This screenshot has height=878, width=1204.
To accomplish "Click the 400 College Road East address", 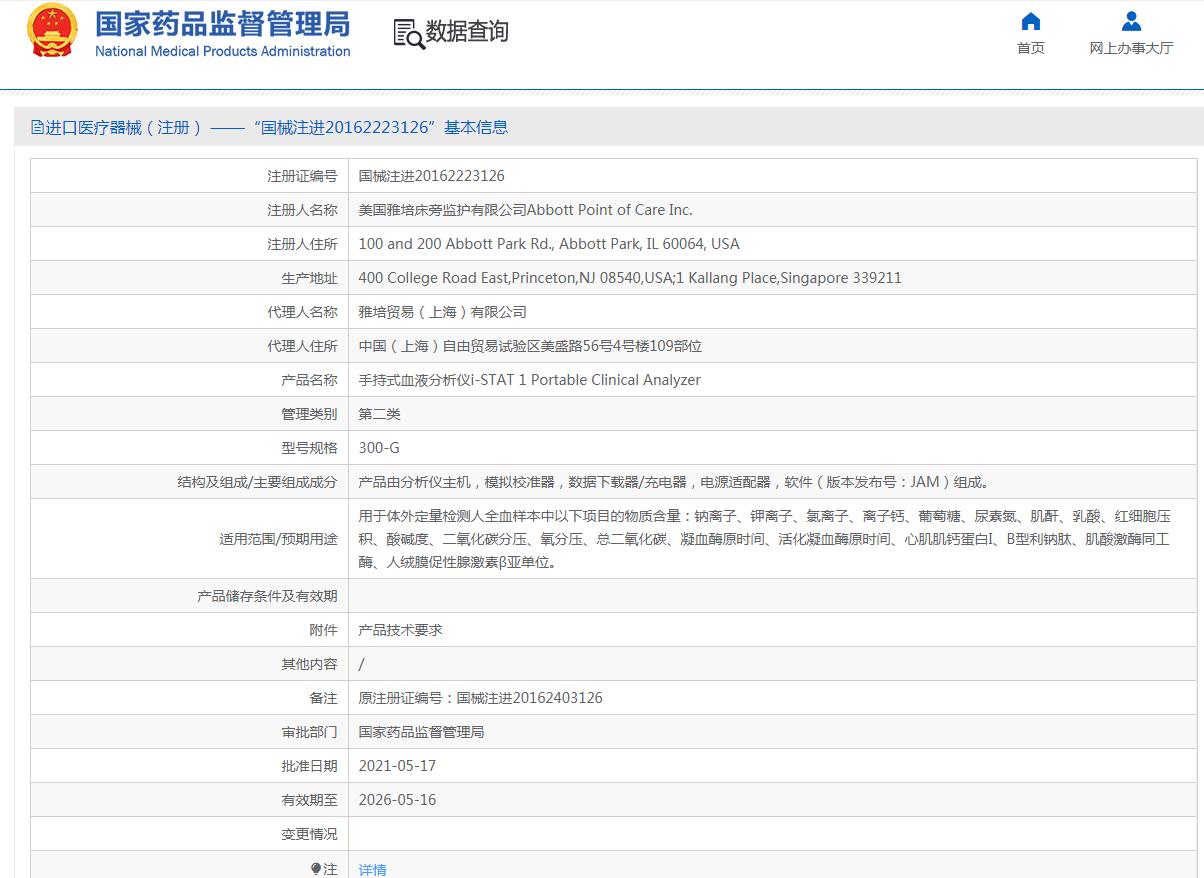I will (630, 278).
